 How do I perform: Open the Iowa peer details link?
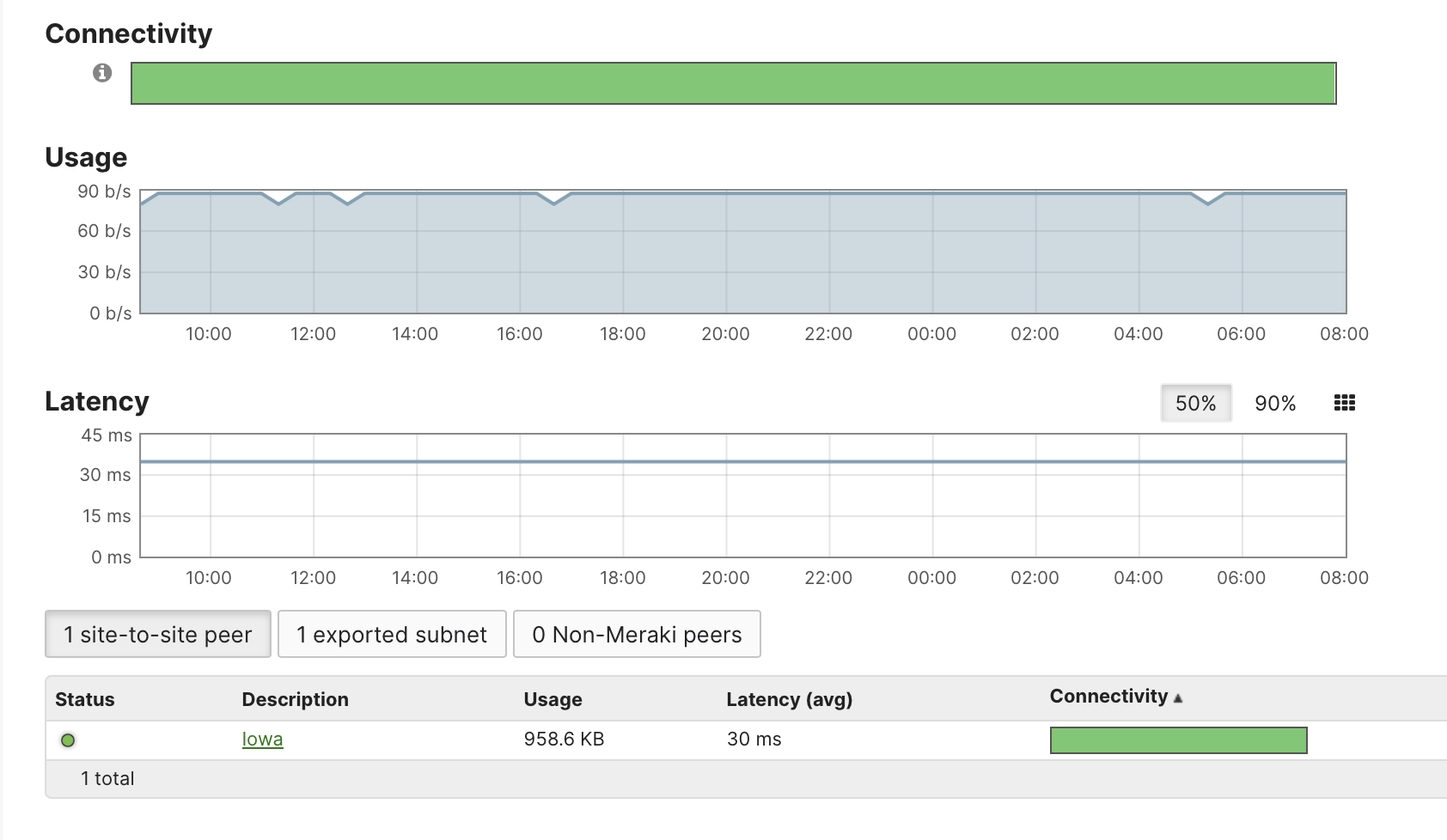point(262,739)
